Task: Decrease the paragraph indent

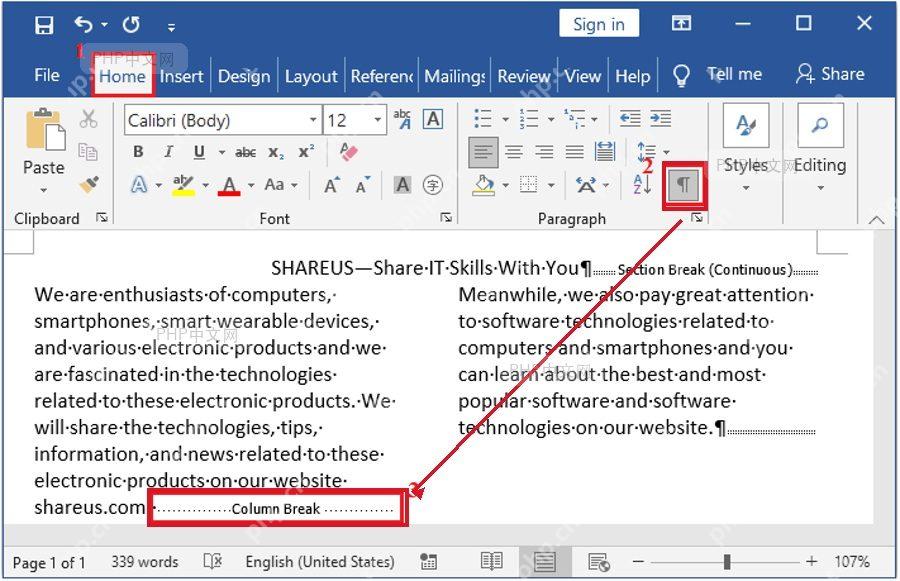Action: pyautogui.click(x=630, y=119)
